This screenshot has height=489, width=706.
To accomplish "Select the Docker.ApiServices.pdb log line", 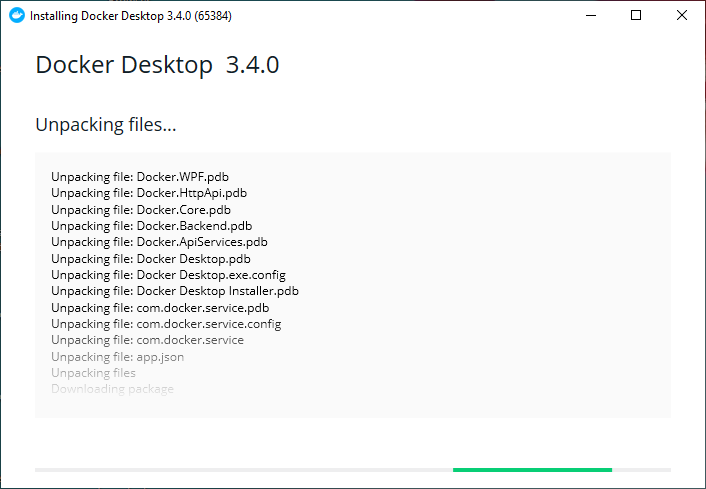I will 159,242.
